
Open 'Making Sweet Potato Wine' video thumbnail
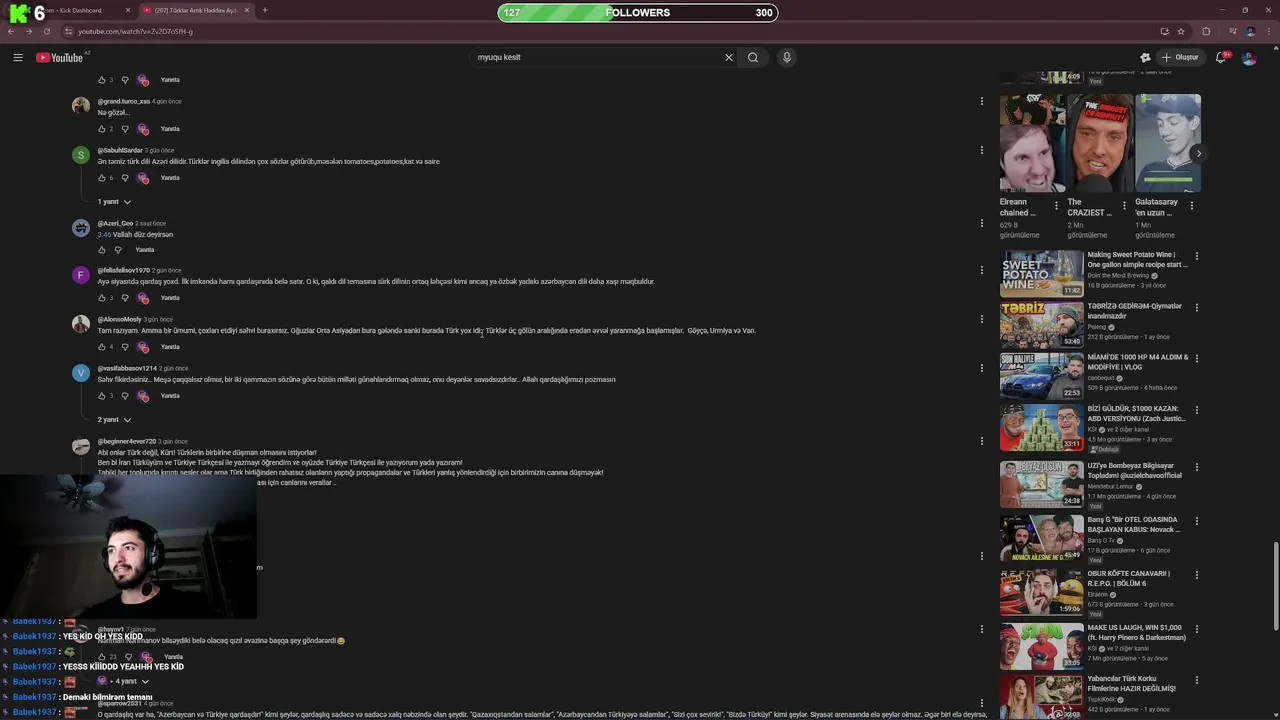coord(1042,273)
